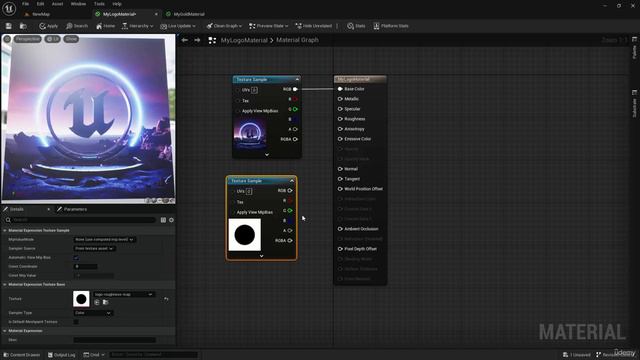This screenshot has width=640, height=360.
Task: Expand lower Texture Sample node's bottom chevron
Action: click(x=262, y=256)
